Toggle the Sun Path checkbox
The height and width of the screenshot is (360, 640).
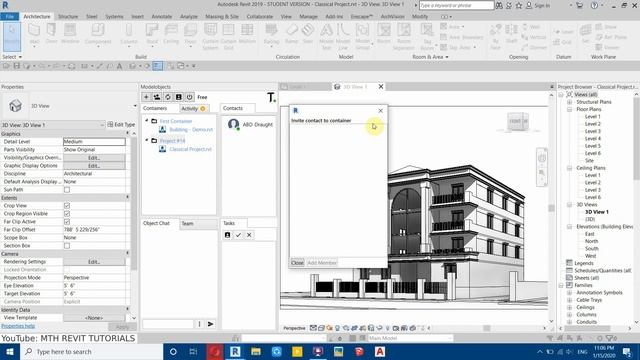tap(67, 190)
